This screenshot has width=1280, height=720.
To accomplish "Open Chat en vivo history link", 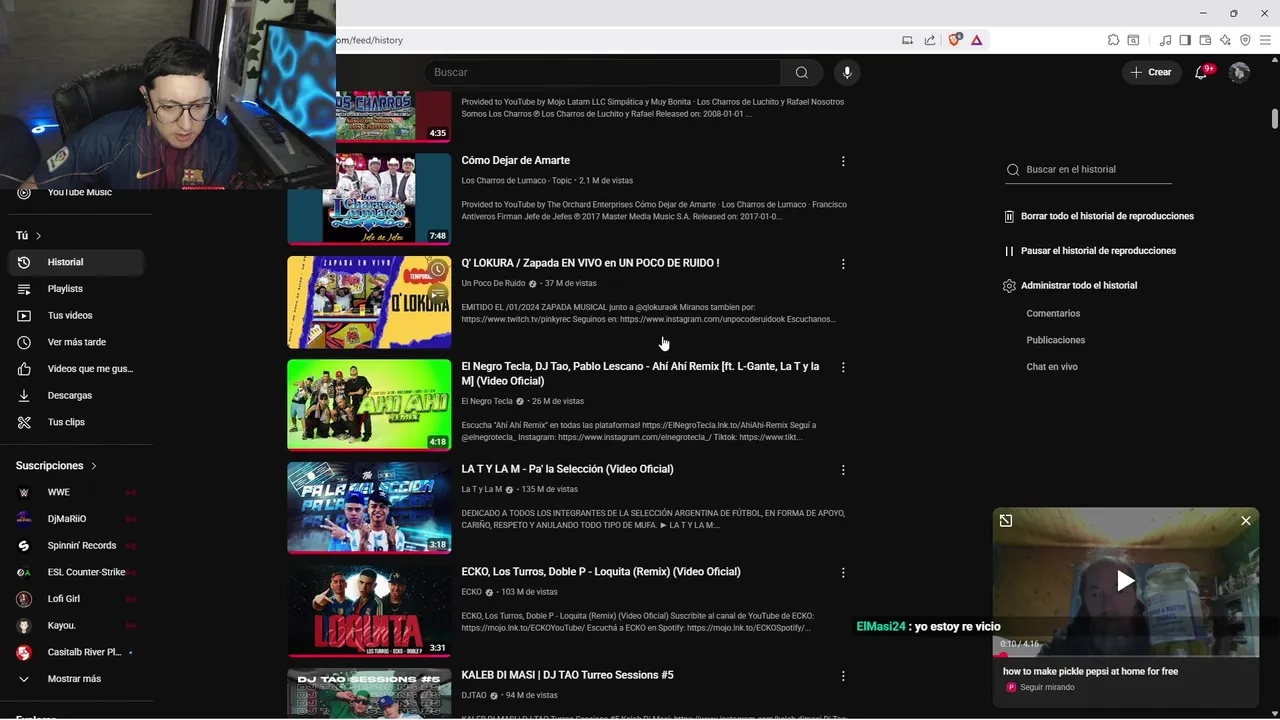I will tap(1052, 367).
